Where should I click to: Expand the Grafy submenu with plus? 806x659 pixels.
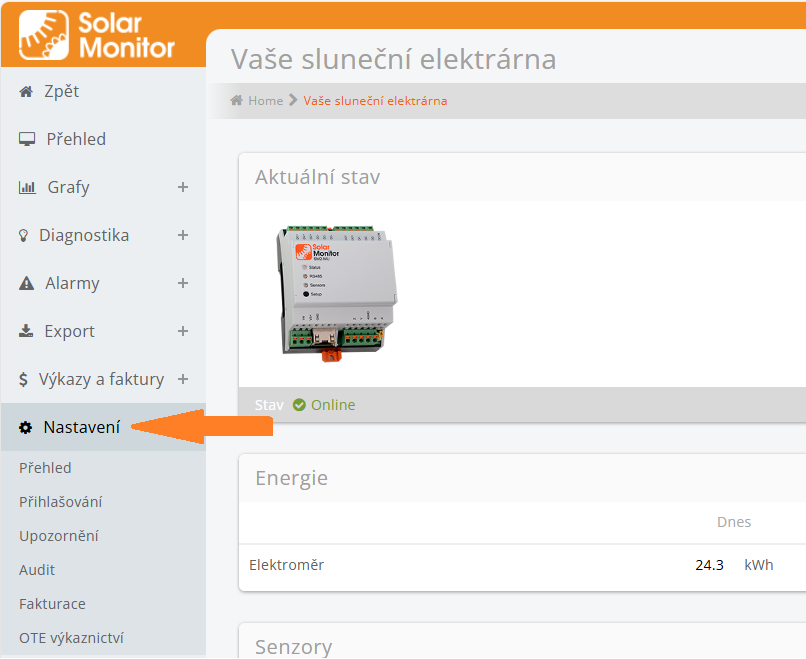click(183, 187)
